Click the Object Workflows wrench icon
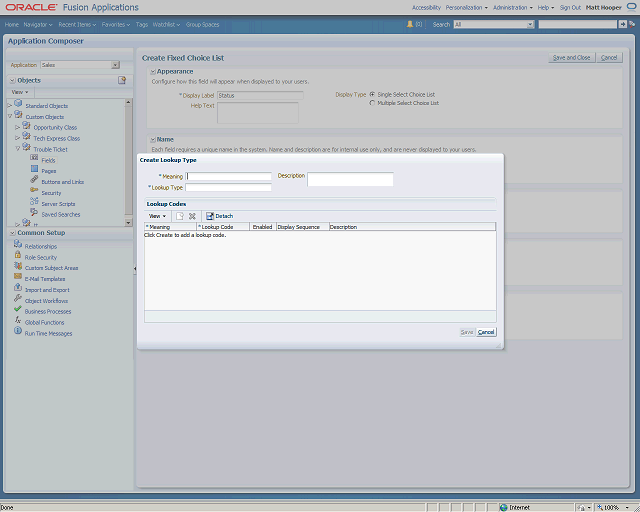This screenshot has width=640, height=512. click(x=18, y=298)
